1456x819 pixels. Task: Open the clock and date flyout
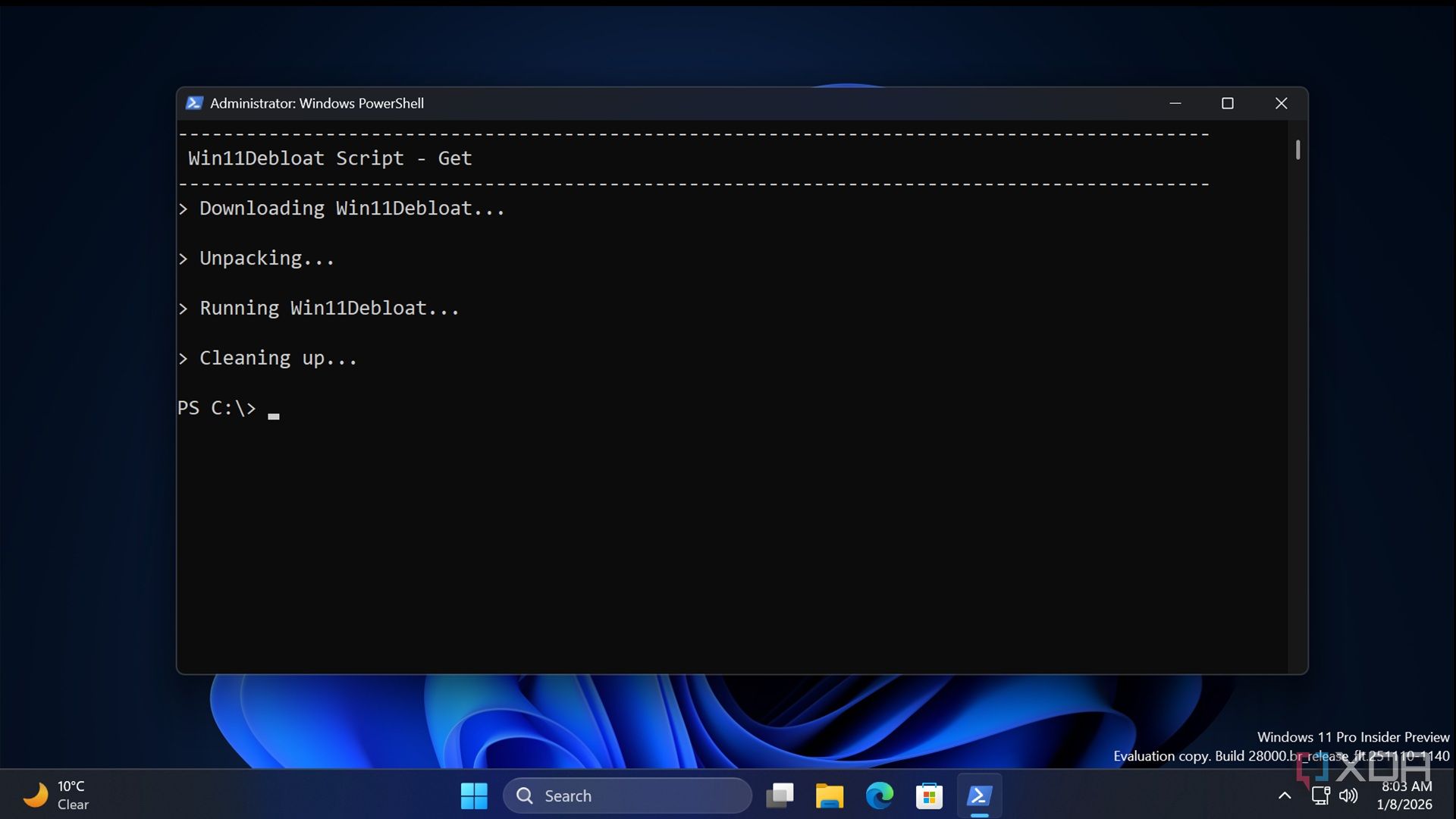point(1405,795)
